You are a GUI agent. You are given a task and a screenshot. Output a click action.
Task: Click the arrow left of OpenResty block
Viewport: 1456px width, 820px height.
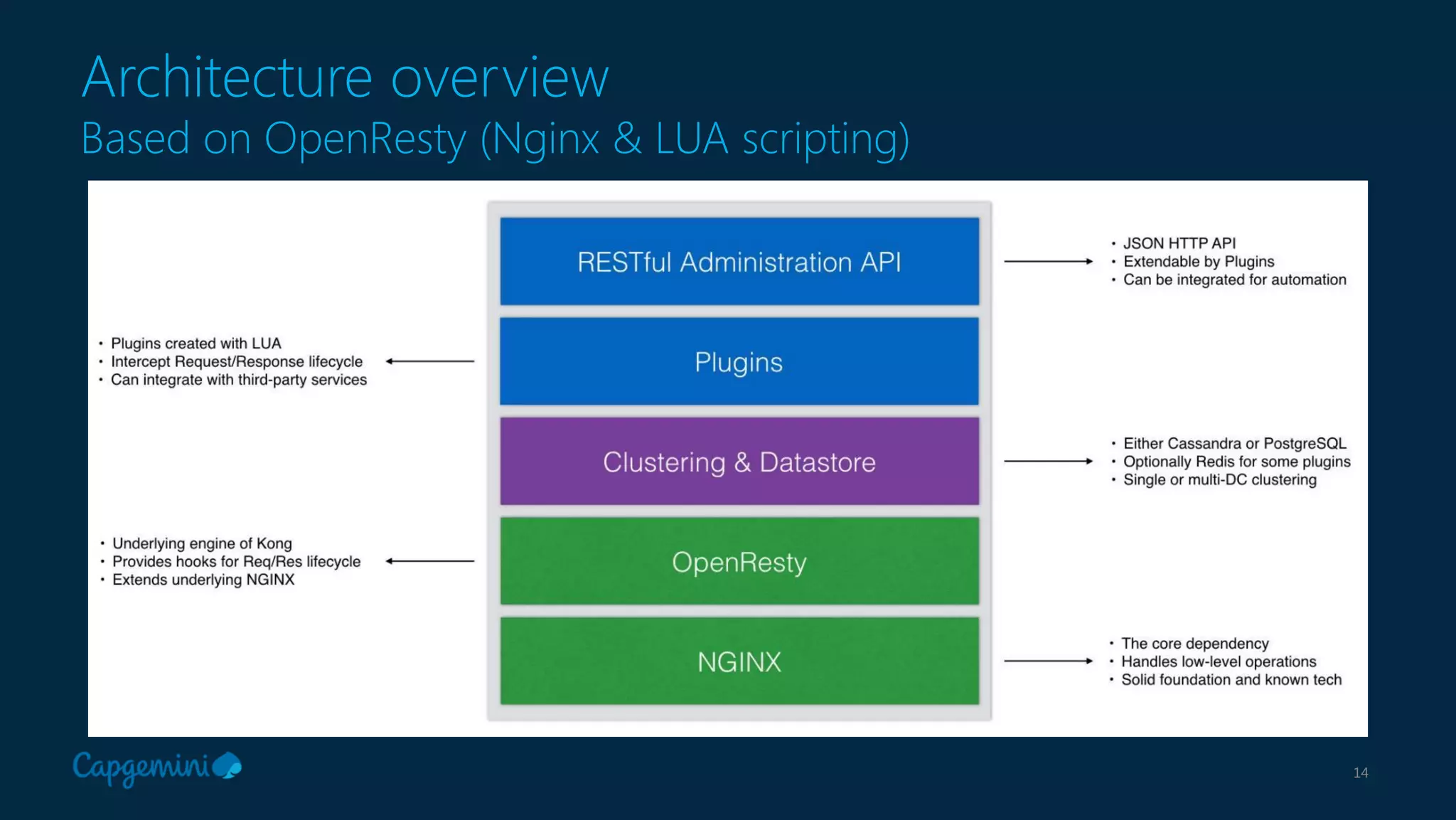pos(430,561)
